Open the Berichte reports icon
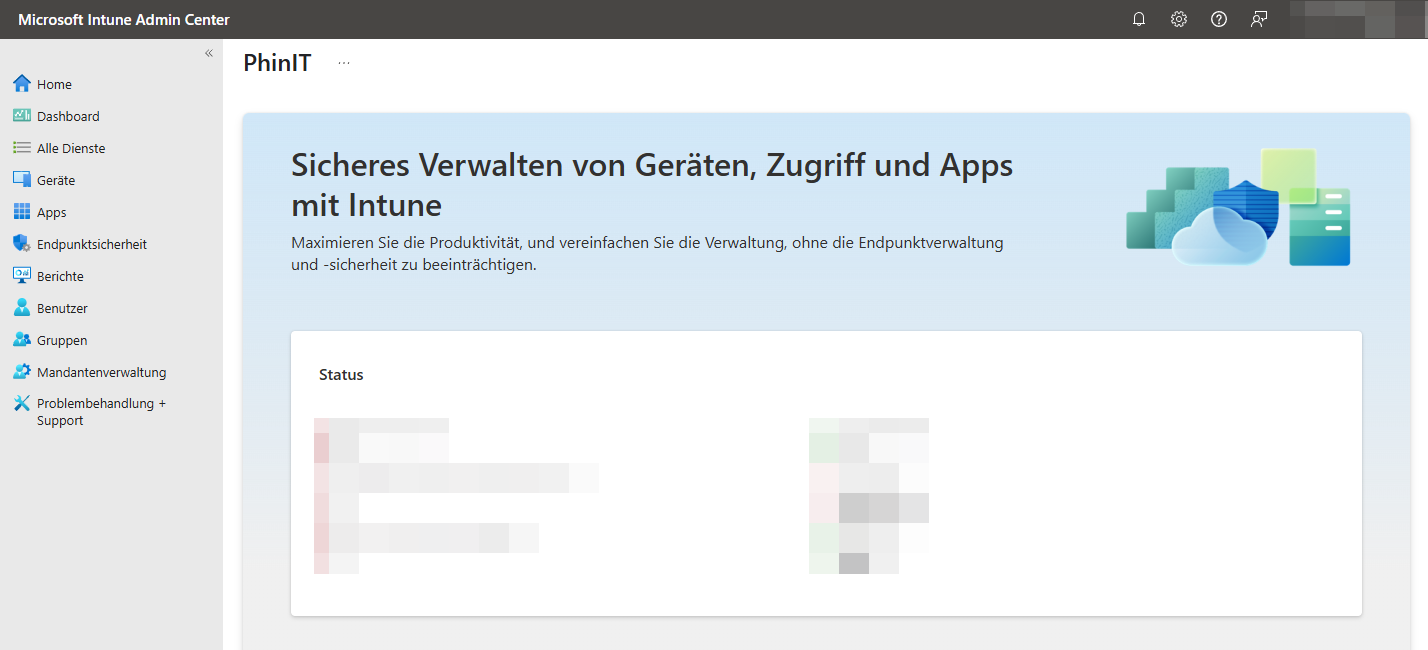Image resolution: width=1428 pixels, height=650 pixels. [x=22, y=276]
